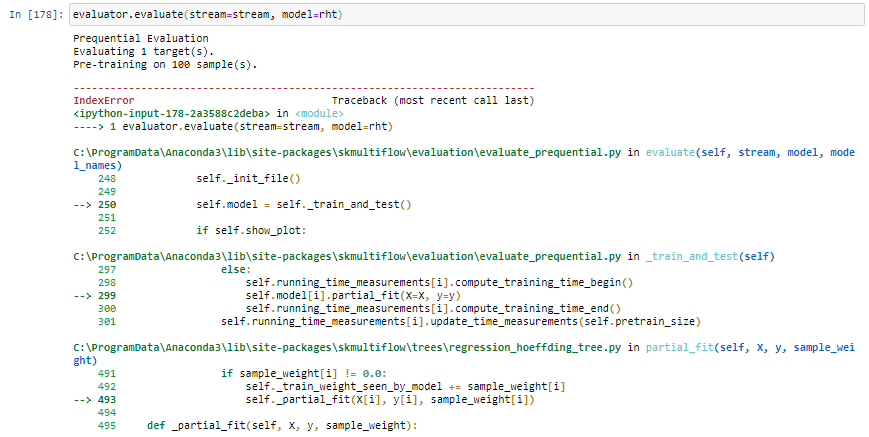Click partial_fit(self, X, y, sample_wei signature
The image size is (869, 437).
pyautogui.click(x=750, y=348)
